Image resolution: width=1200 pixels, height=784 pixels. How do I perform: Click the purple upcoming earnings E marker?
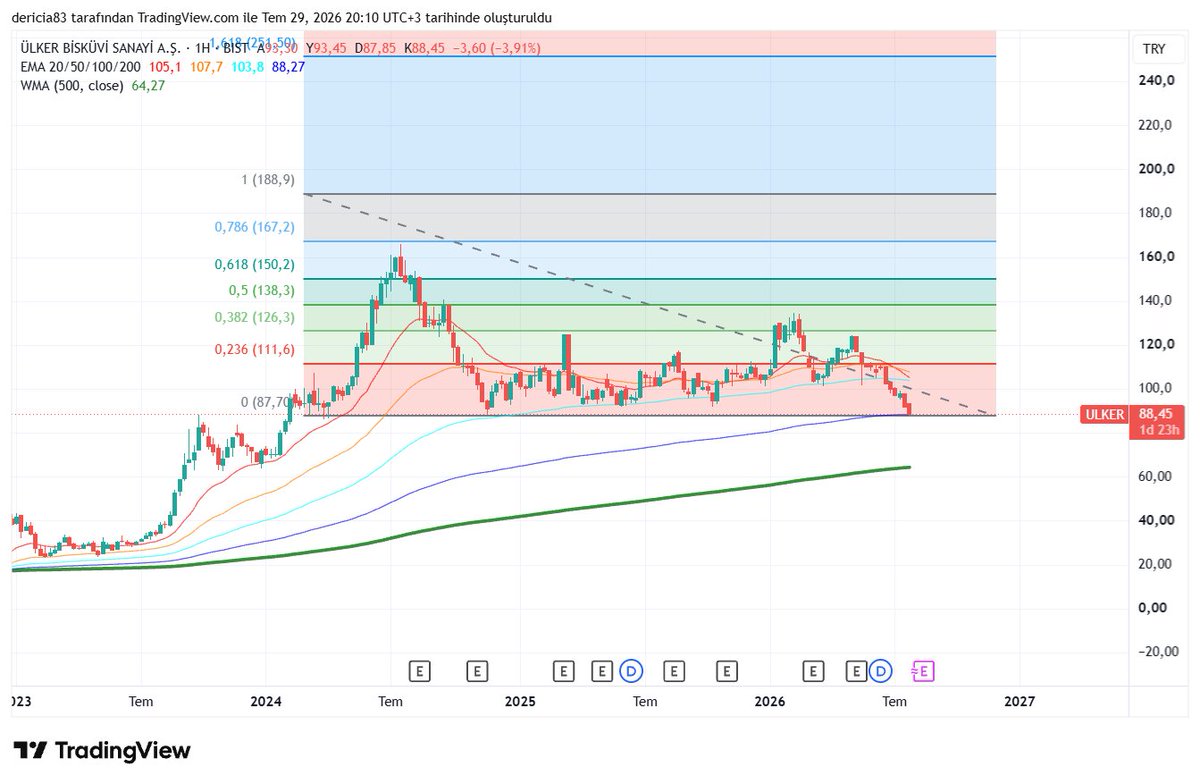pos(923,670)
